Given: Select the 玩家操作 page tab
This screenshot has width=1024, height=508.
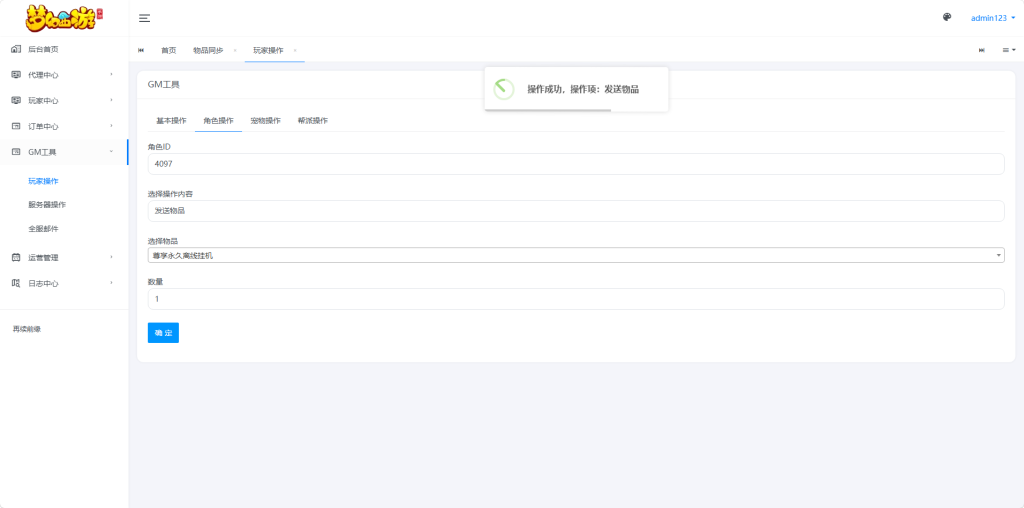Looking at the screenshot, I should pyautogui.click(x=268, y=50).
